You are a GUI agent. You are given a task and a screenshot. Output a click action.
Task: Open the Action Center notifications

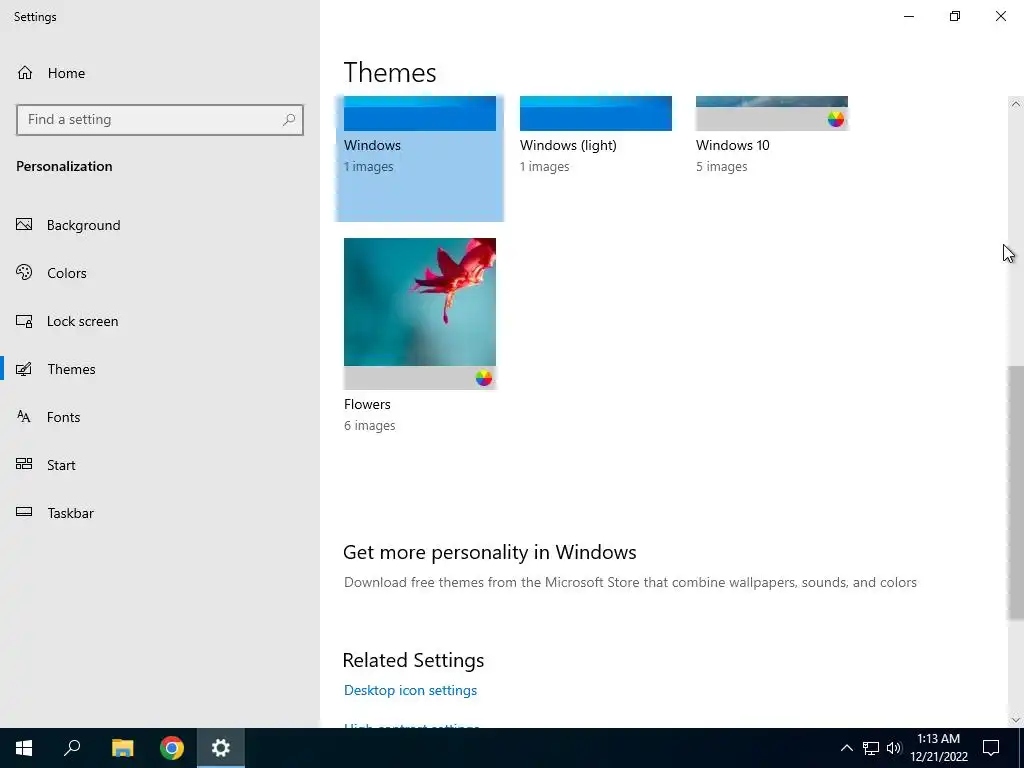point(991,748)
